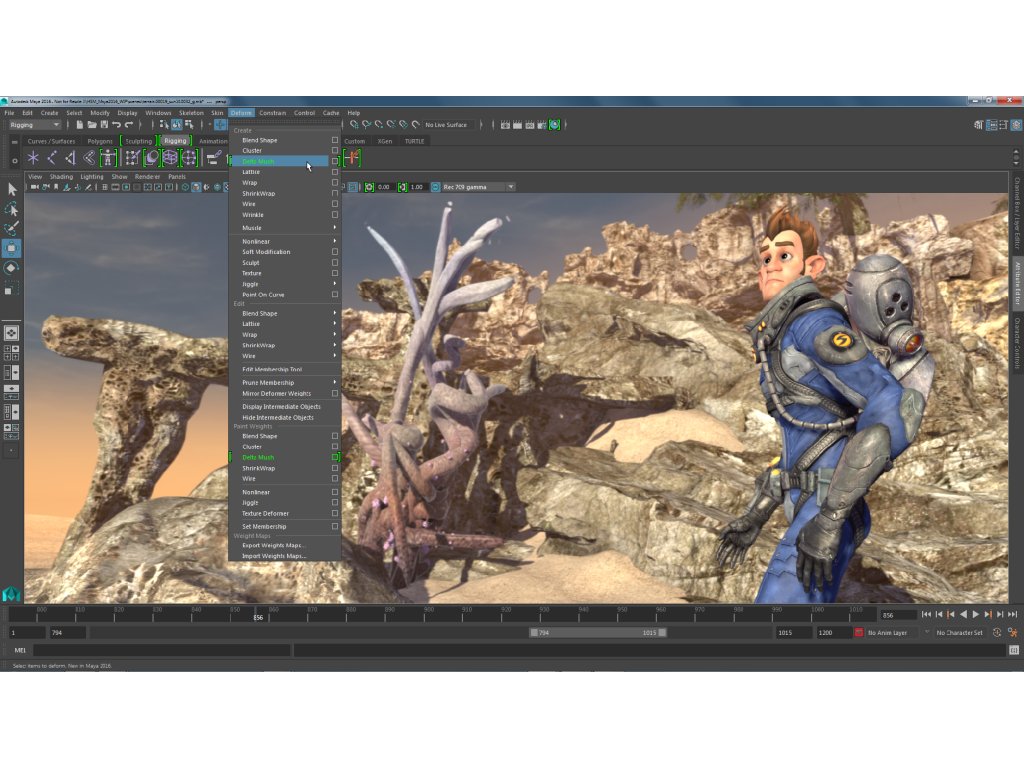
Task: Open the Rigging menu set dropdown
Action: coord(35,125)
